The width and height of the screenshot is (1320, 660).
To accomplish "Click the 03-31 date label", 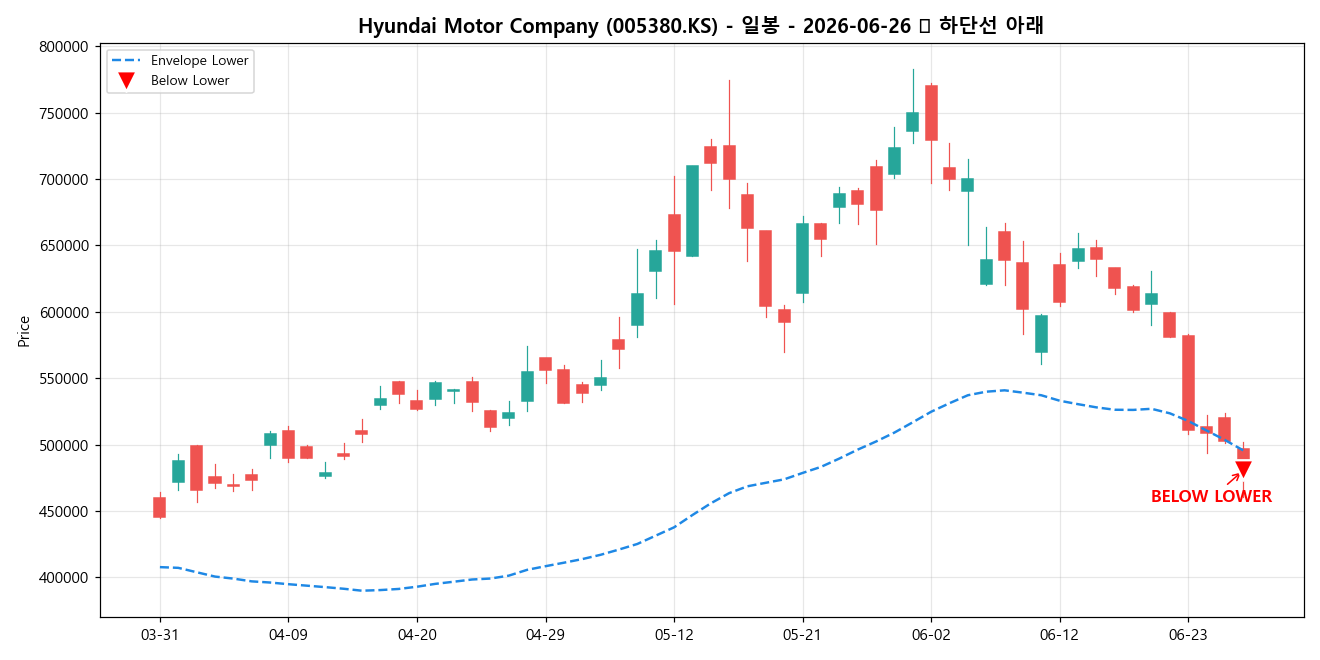I will [x=160, y=635].
